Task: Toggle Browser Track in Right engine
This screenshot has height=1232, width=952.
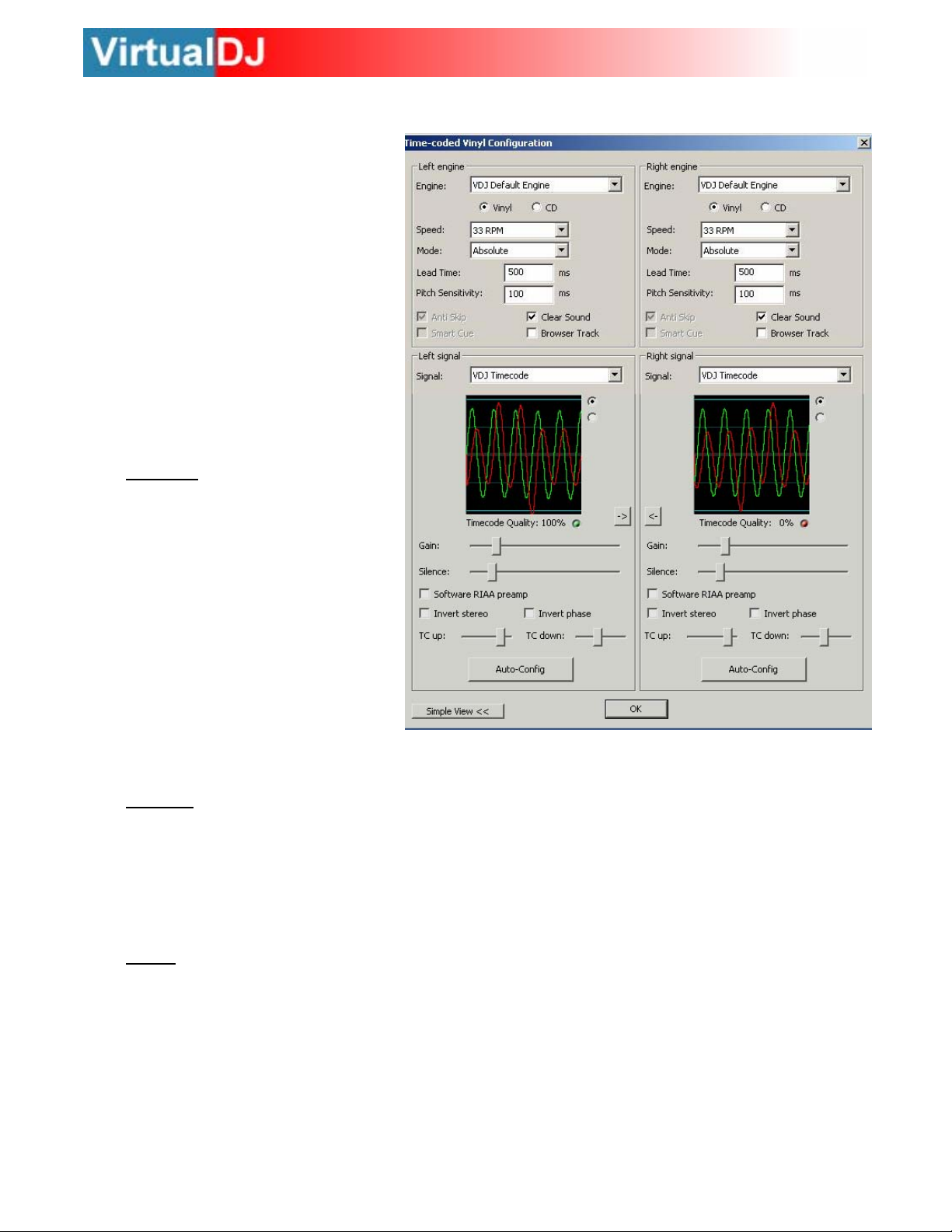Action: [762, 333]
